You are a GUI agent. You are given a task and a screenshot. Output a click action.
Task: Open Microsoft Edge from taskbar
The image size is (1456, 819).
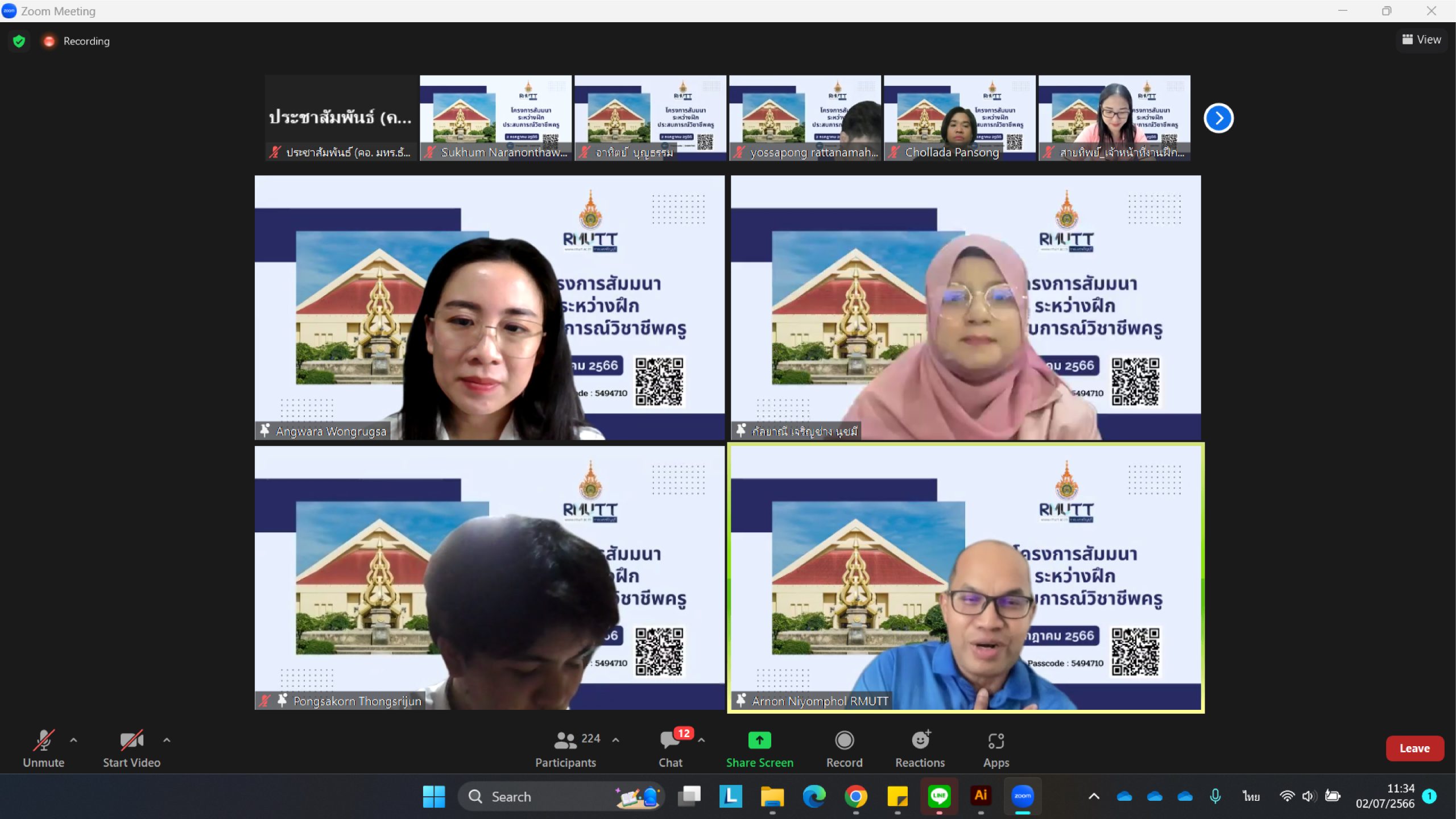[814, 797]
